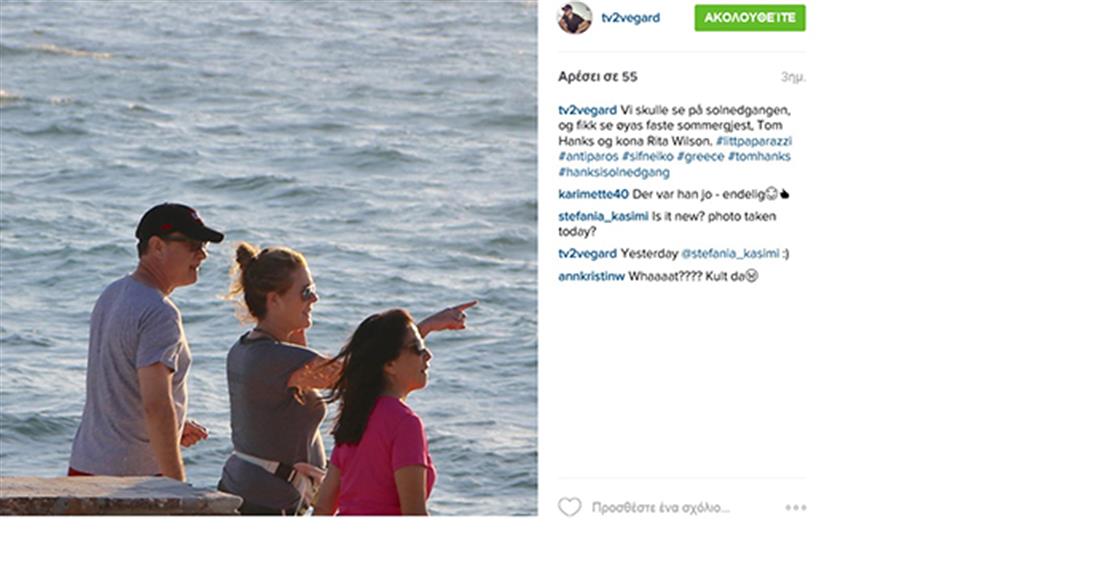
Task: Click the seaside photo of the post
Action: pos(269,258)
